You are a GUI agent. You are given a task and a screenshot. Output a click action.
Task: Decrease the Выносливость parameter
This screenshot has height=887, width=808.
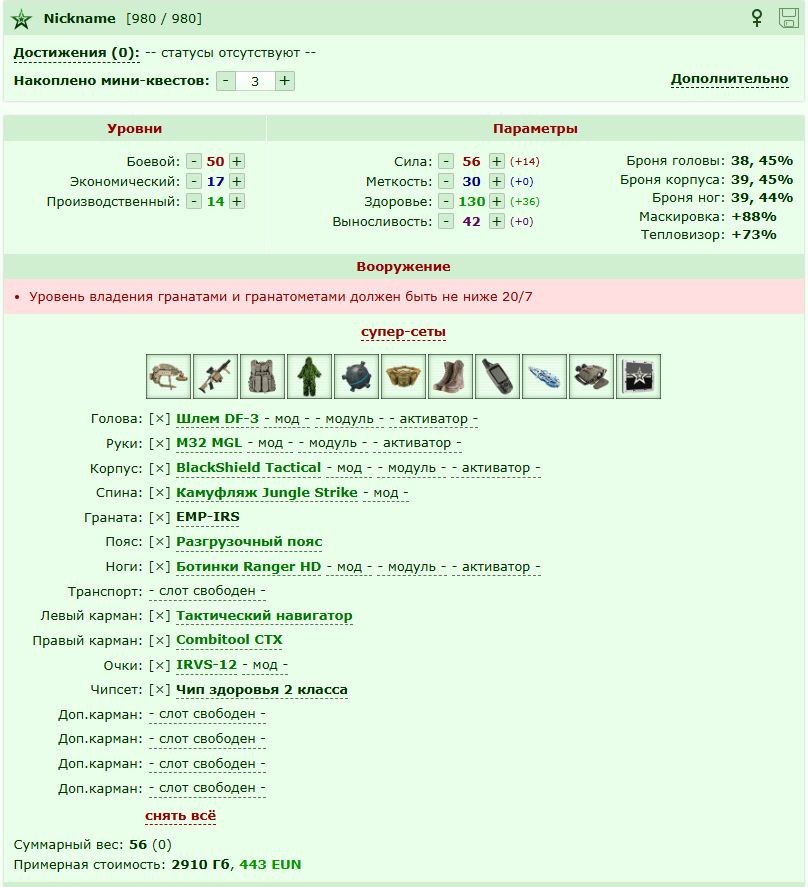pos(446,221)
